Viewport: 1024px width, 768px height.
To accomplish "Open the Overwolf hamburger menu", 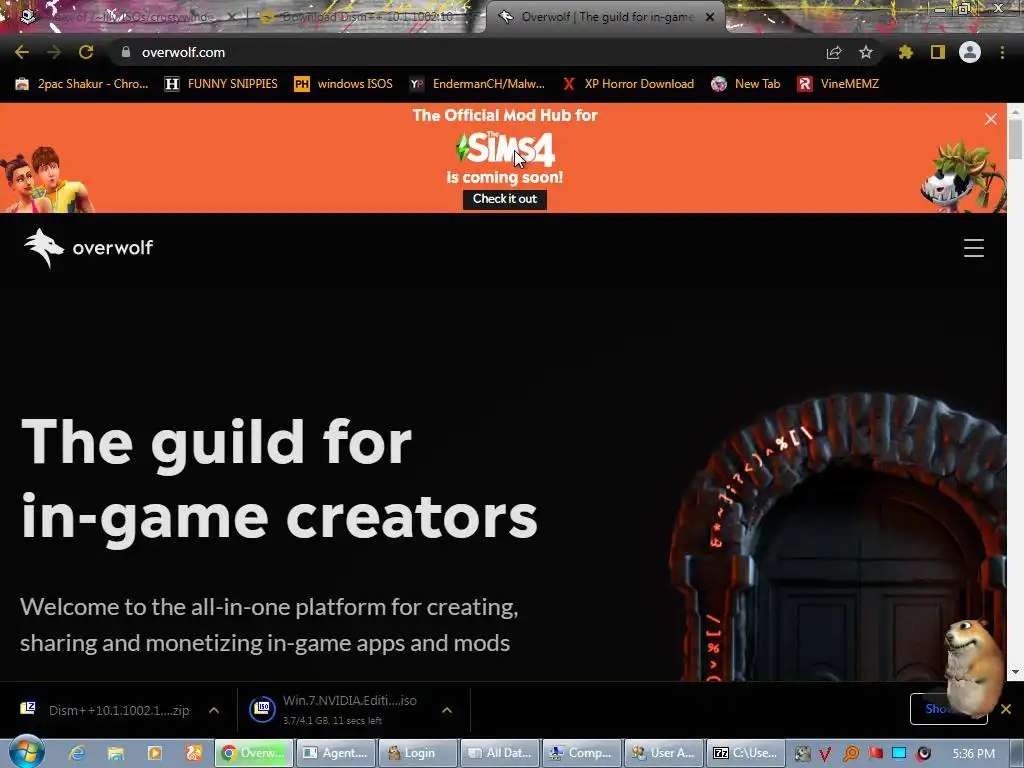I will pyautogui.click(x=974, y=248).
